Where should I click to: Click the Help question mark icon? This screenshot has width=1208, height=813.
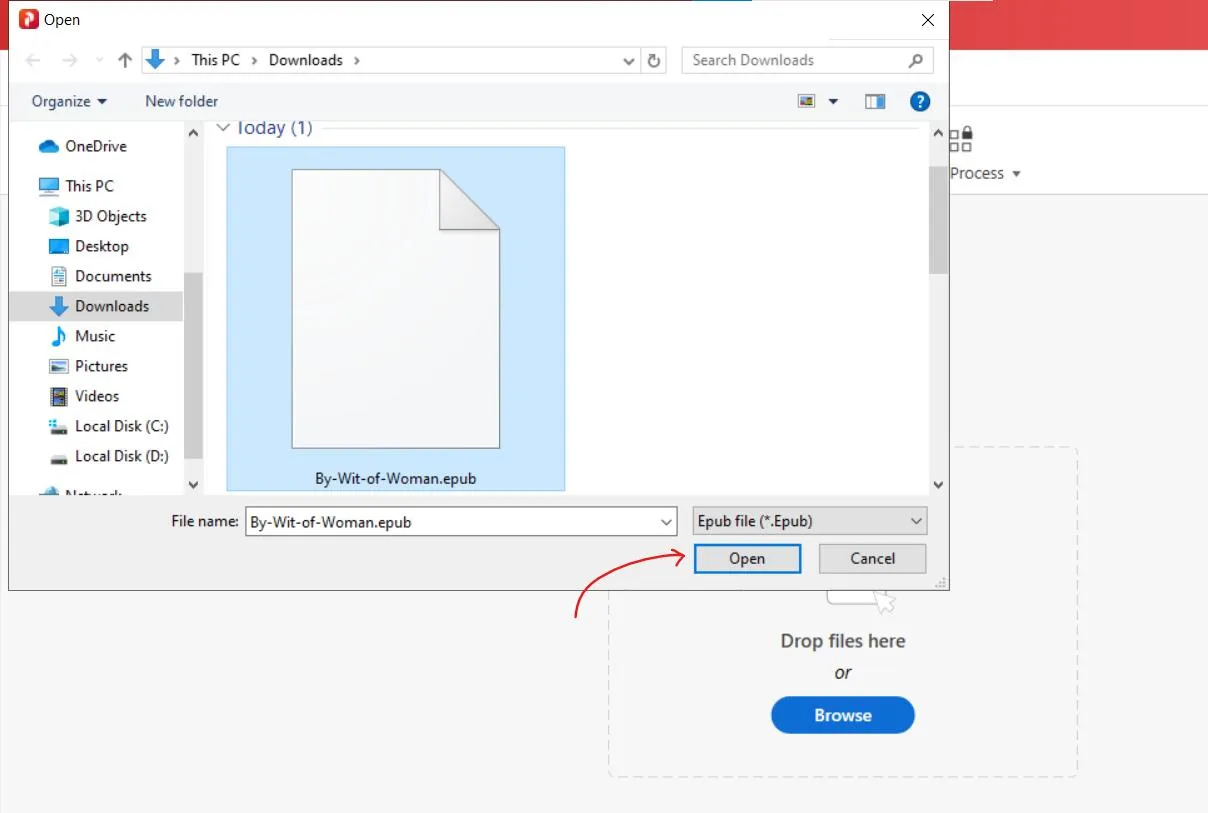coord(920,101)
